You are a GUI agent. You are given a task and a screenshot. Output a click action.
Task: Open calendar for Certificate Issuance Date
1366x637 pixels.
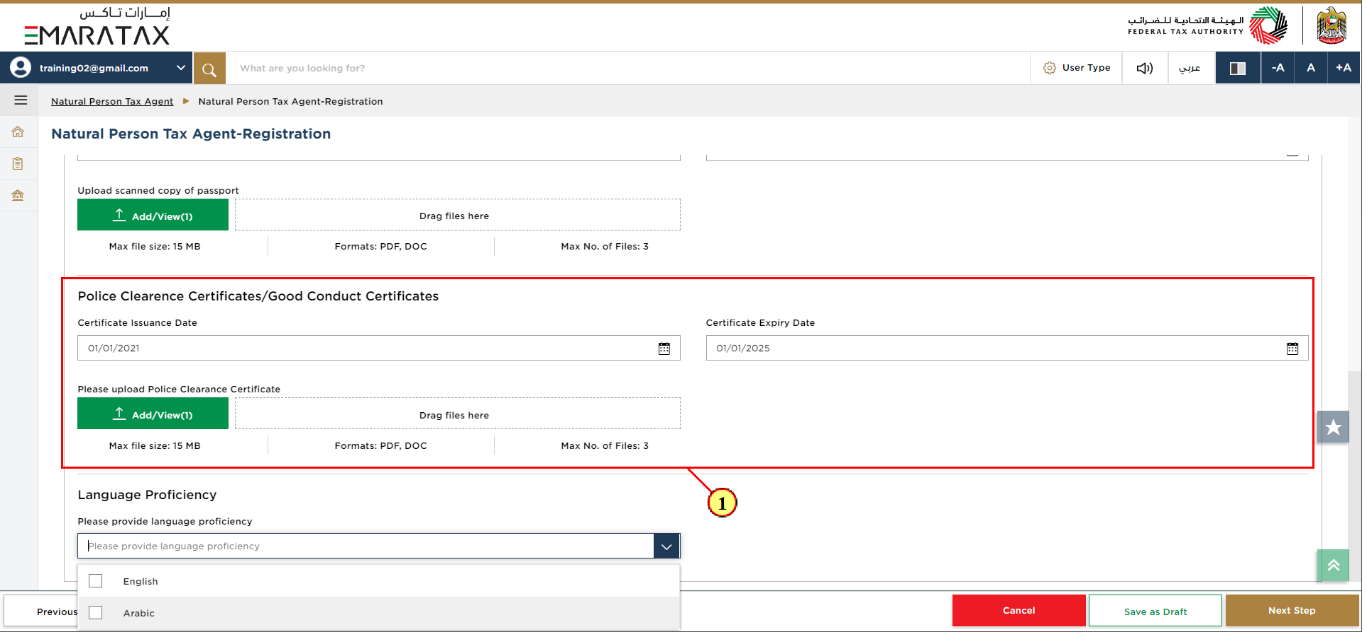click(x=664, y=349)
